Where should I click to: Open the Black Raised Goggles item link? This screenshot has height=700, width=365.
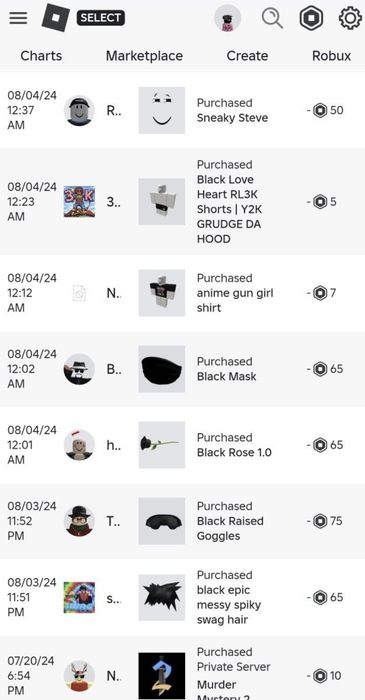click(230, 529)
